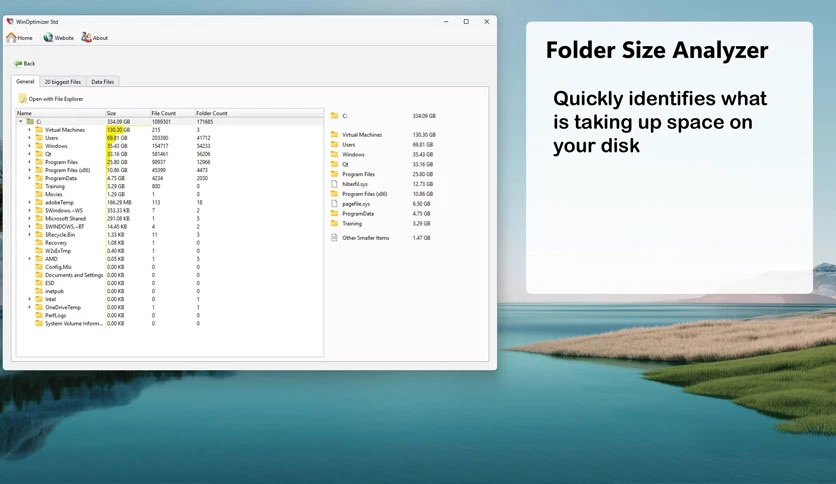Sort by the Name column header
Image resolution: width=836 pixels, height=484 pixels.
pos(61,113)
